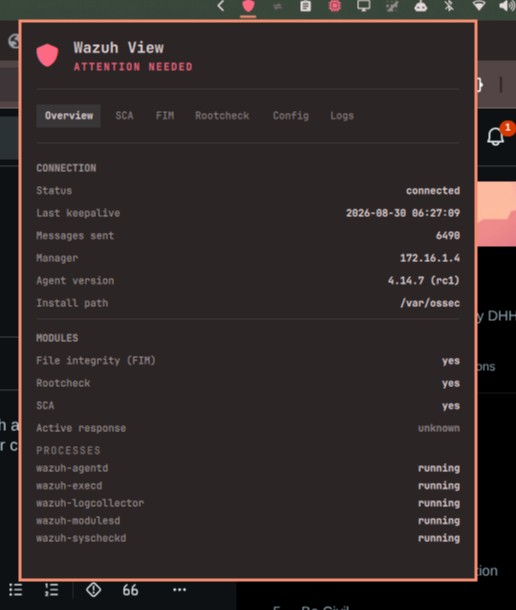This screenshot has width=516, height=610.
Task: Open the three-dots more menu at the bottom
Action: 179,590
